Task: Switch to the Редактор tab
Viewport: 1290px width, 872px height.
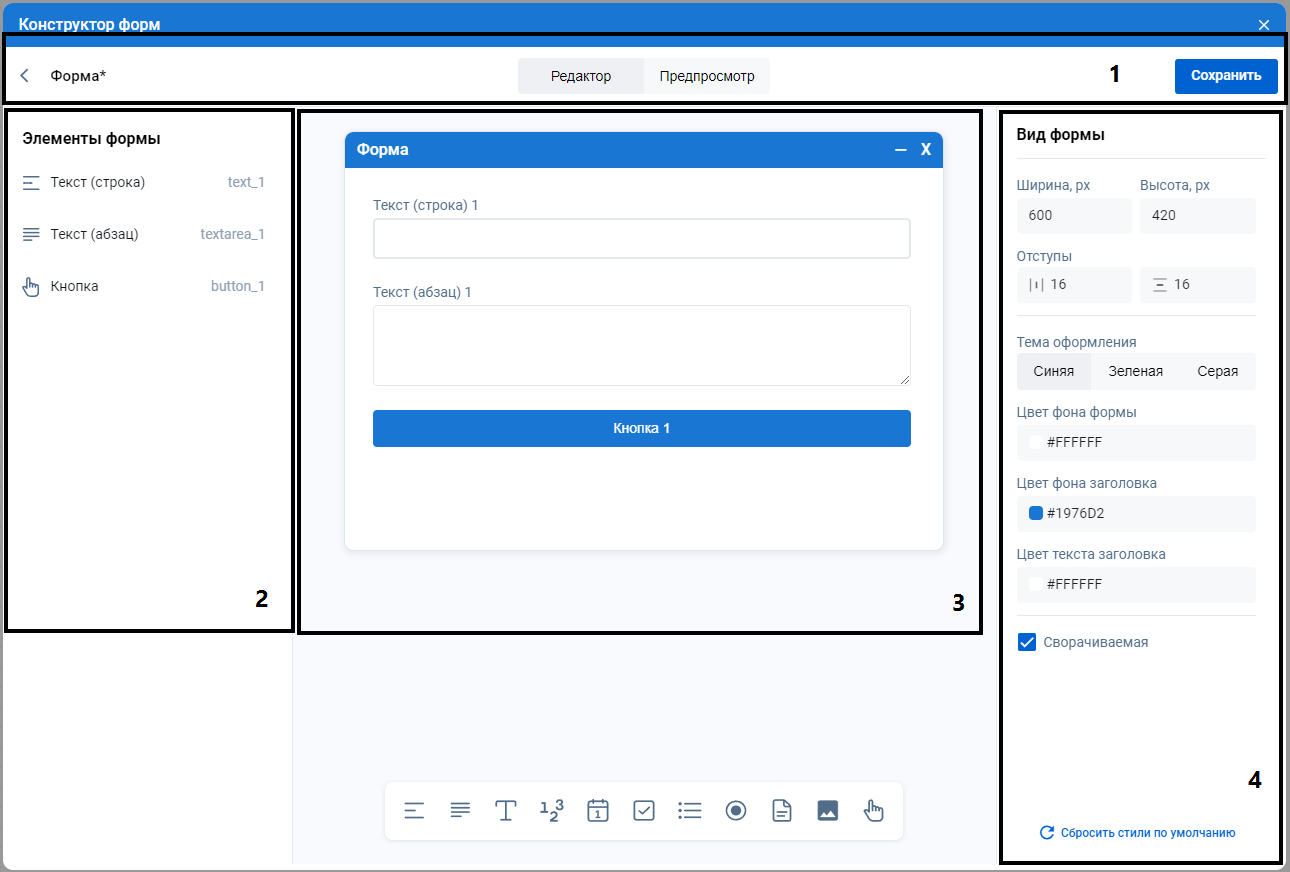Action: (x=581, y=76)
